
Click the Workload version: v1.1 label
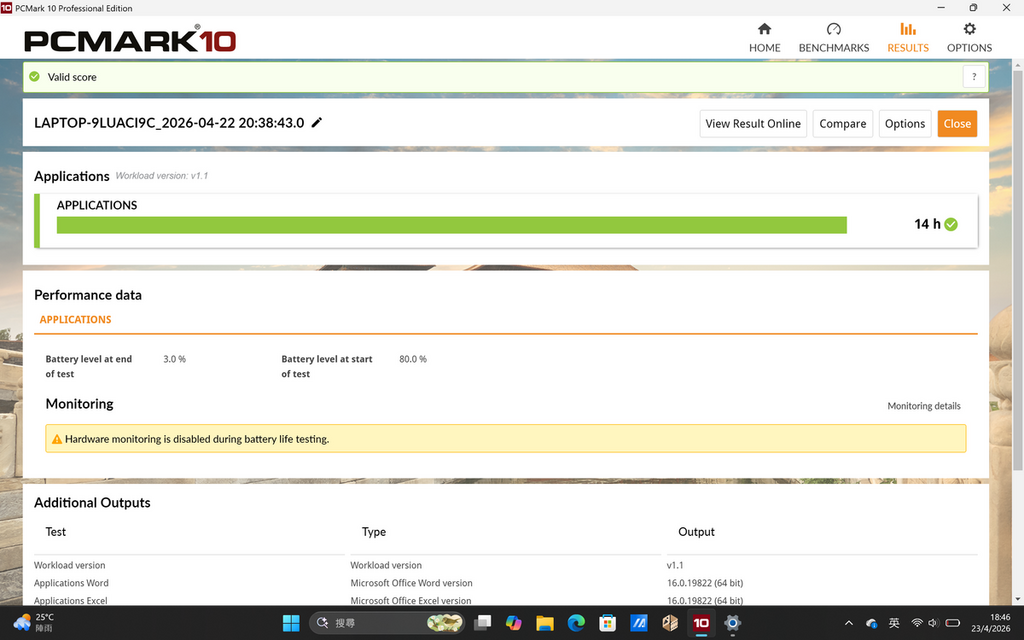click(x=161, y=176)
